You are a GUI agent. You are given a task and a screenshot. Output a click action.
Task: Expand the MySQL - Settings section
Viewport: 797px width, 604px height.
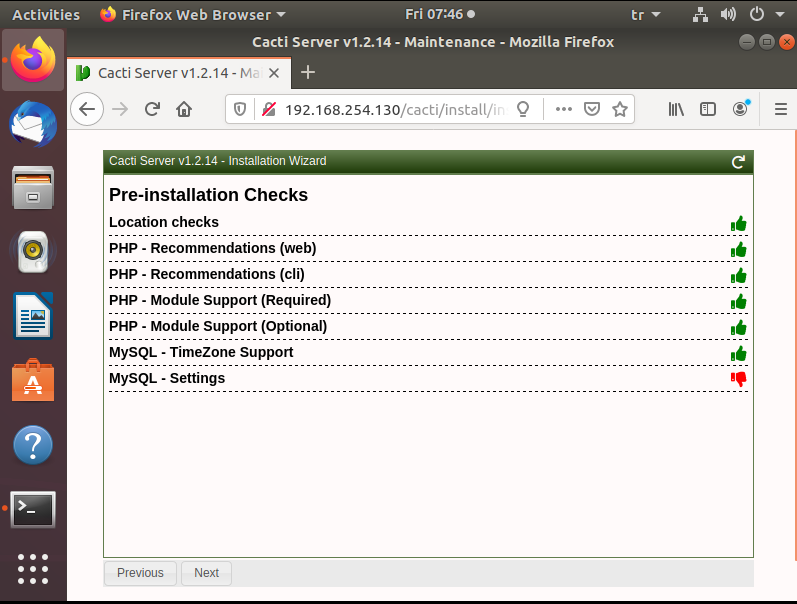click(428, 378)
